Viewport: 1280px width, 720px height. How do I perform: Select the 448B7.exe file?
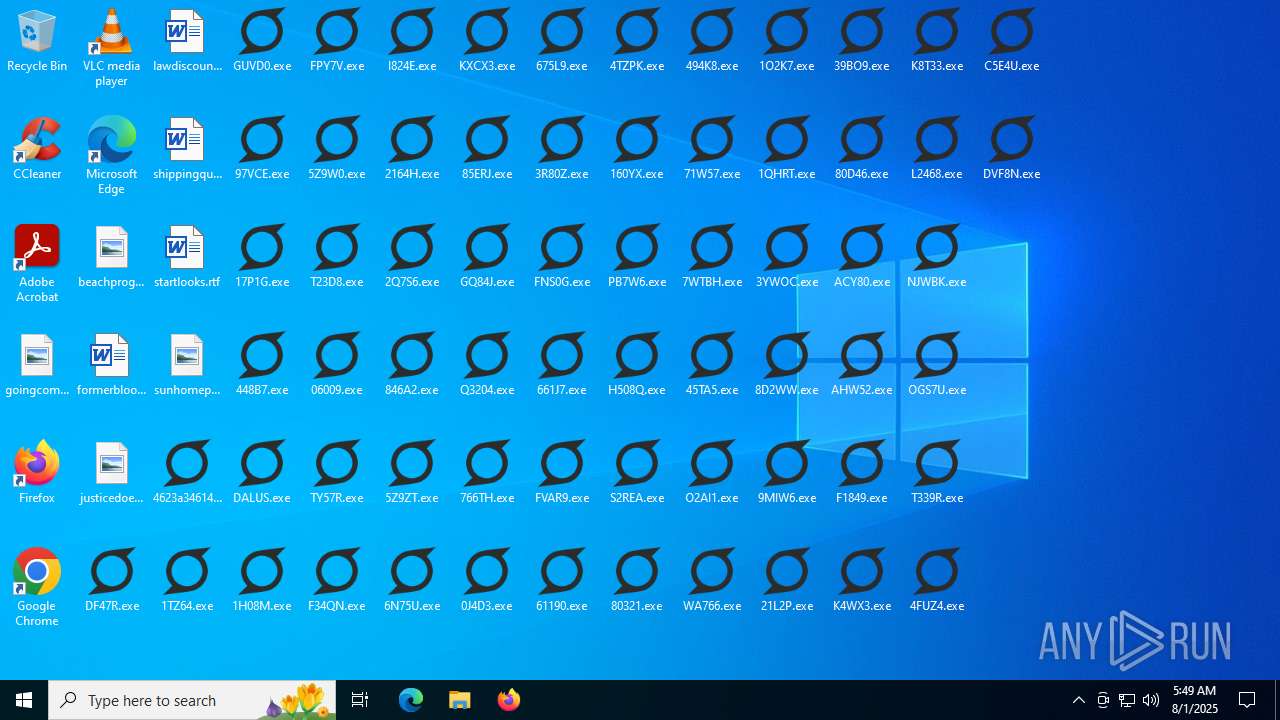point(262,366)
